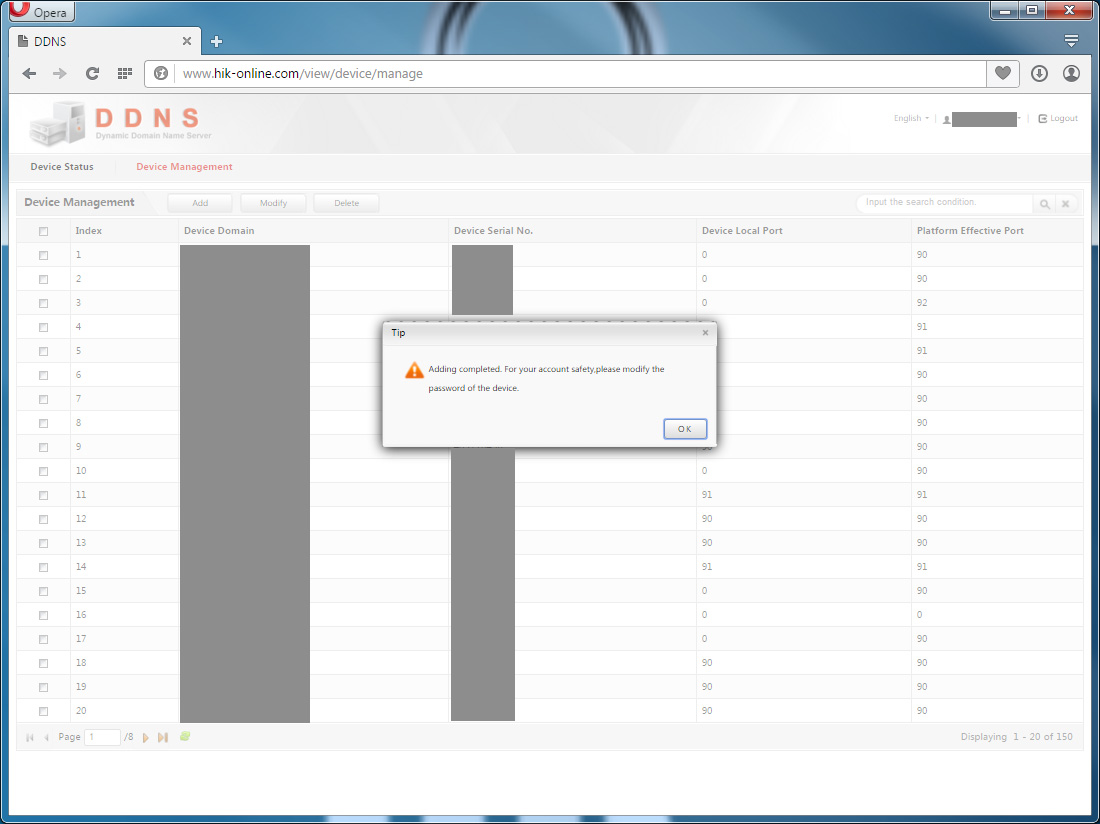Viewport: 1100px width, 824px height.
Task: Go to last page arrow
Action: coord(163,738)
